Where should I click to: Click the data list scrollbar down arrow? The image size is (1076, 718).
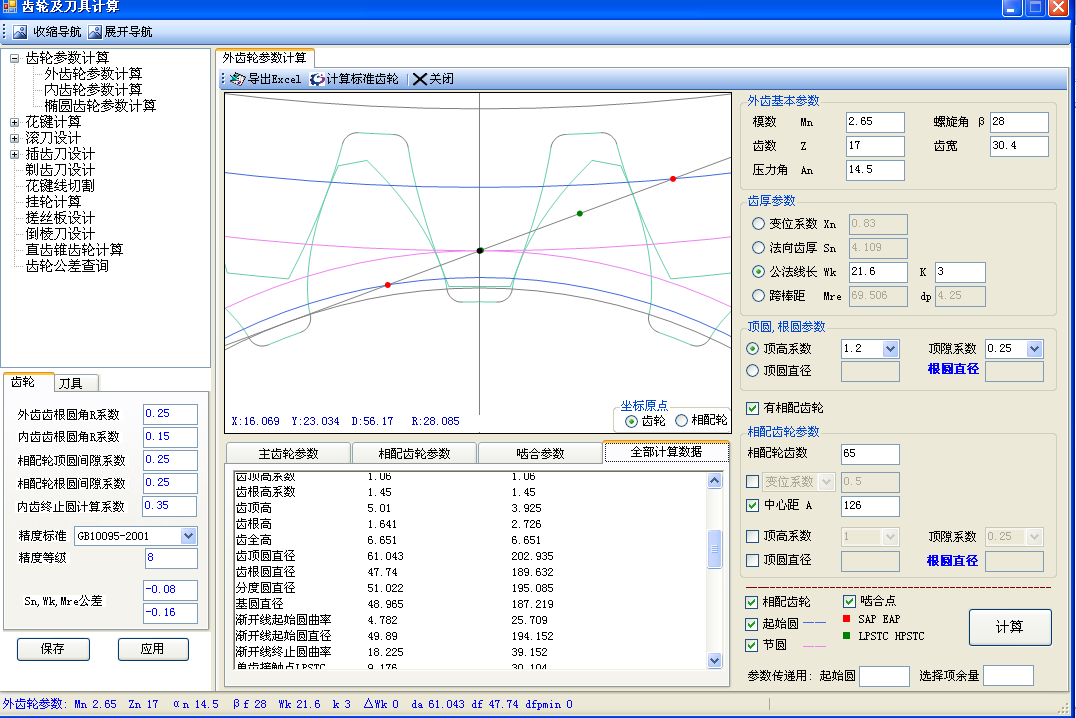[714, 660]
